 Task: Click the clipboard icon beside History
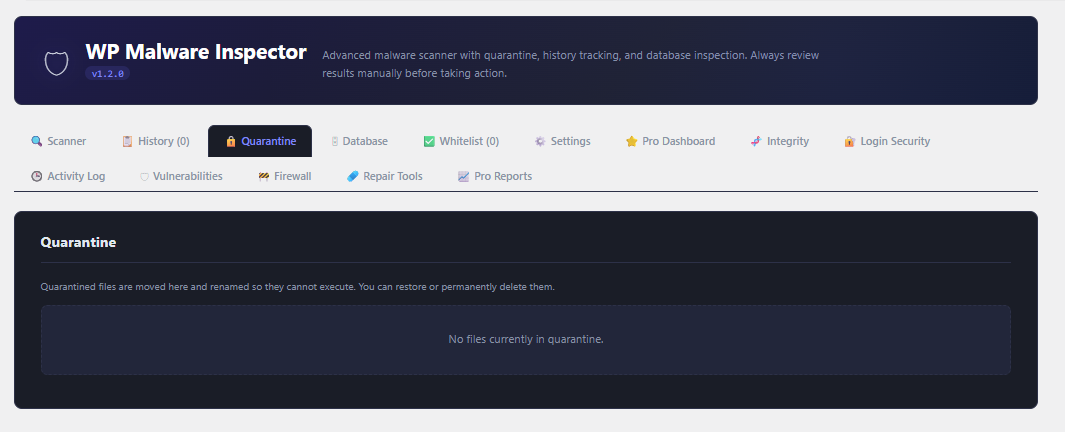[127, 141]
